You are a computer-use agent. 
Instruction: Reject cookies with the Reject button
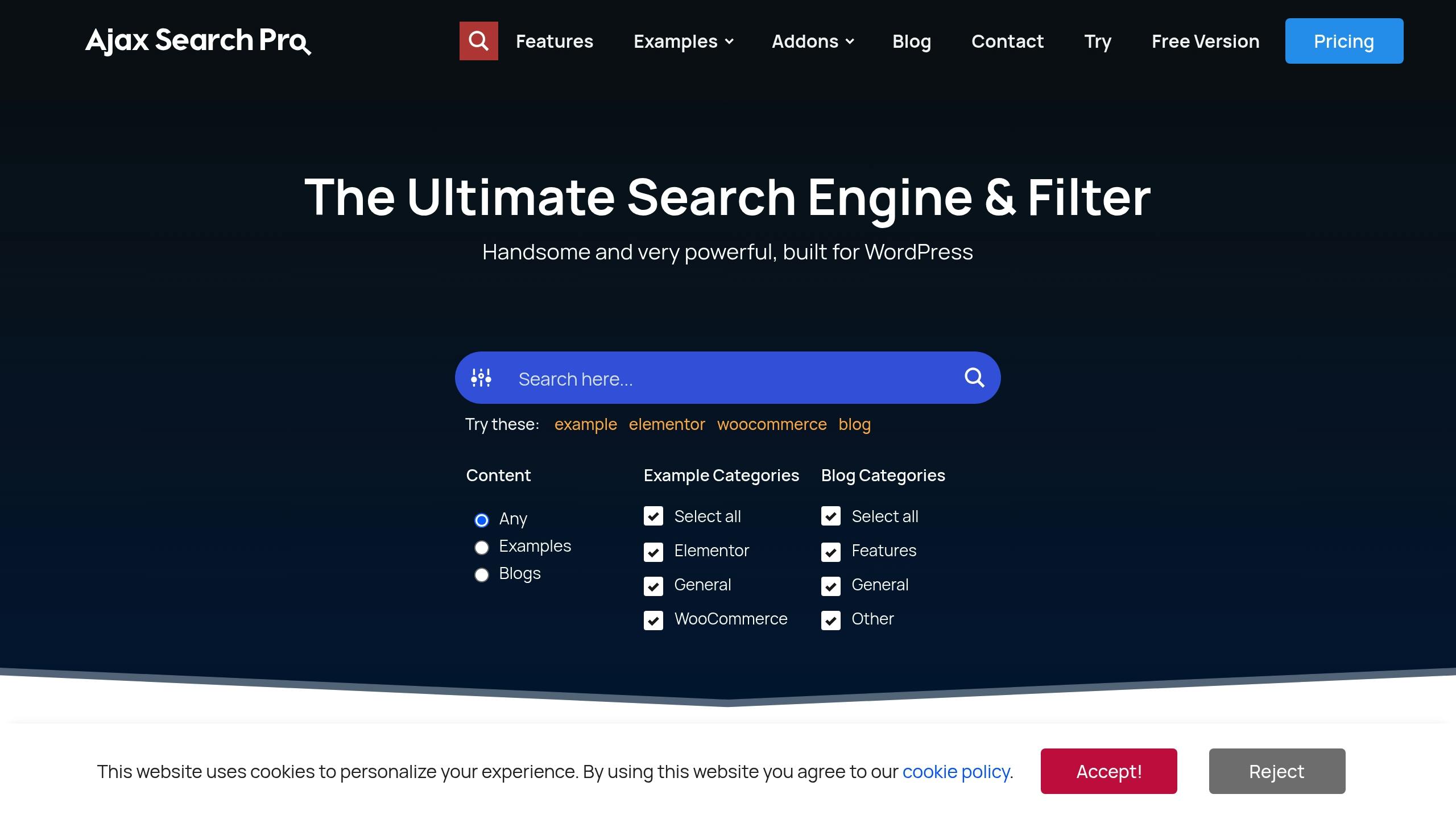coord(1277,771)
